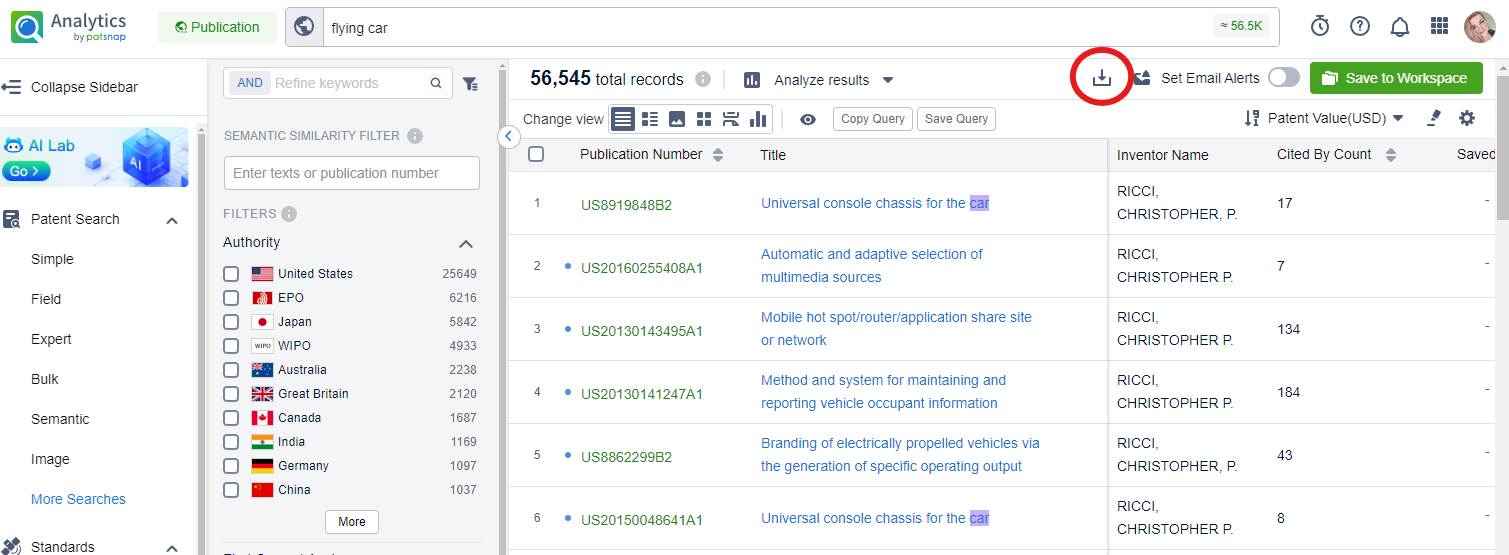Select all rows with header checkbox
Image resolution: width=1509 pixels, height=555 pixels.
(x=536, y=154)
